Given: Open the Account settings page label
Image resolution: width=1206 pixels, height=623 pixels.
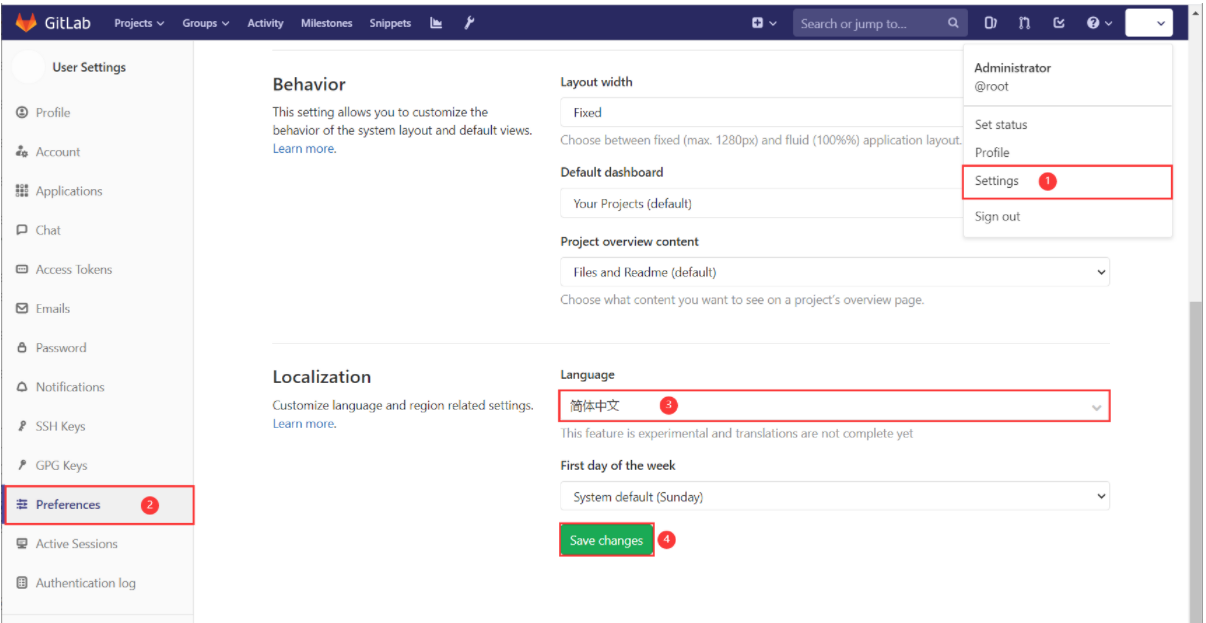Looking at the screenshot, I should pyautogui.click(x=58, y=152).
